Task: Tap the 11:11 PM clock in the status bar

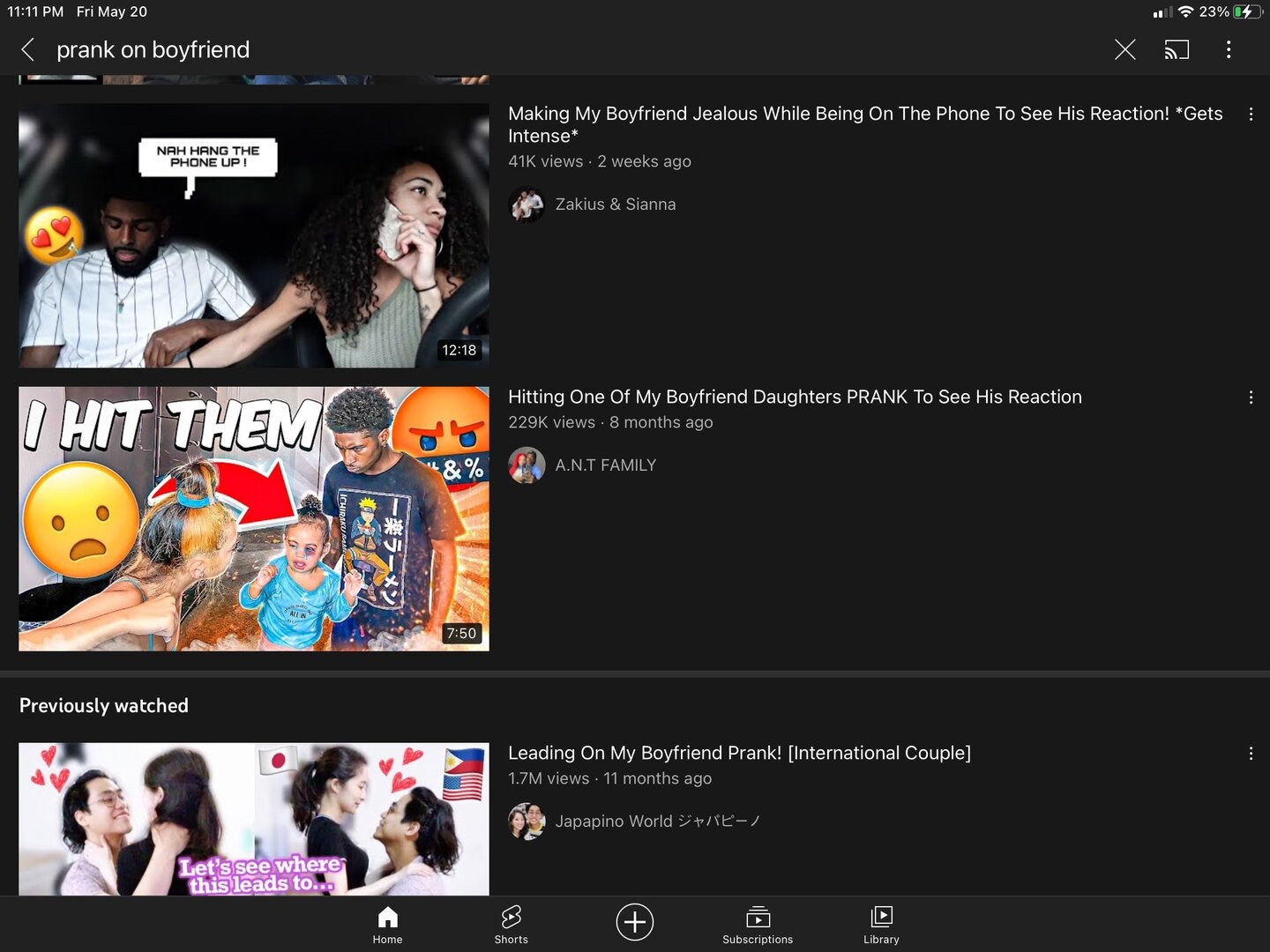Action: pos(35,11)
